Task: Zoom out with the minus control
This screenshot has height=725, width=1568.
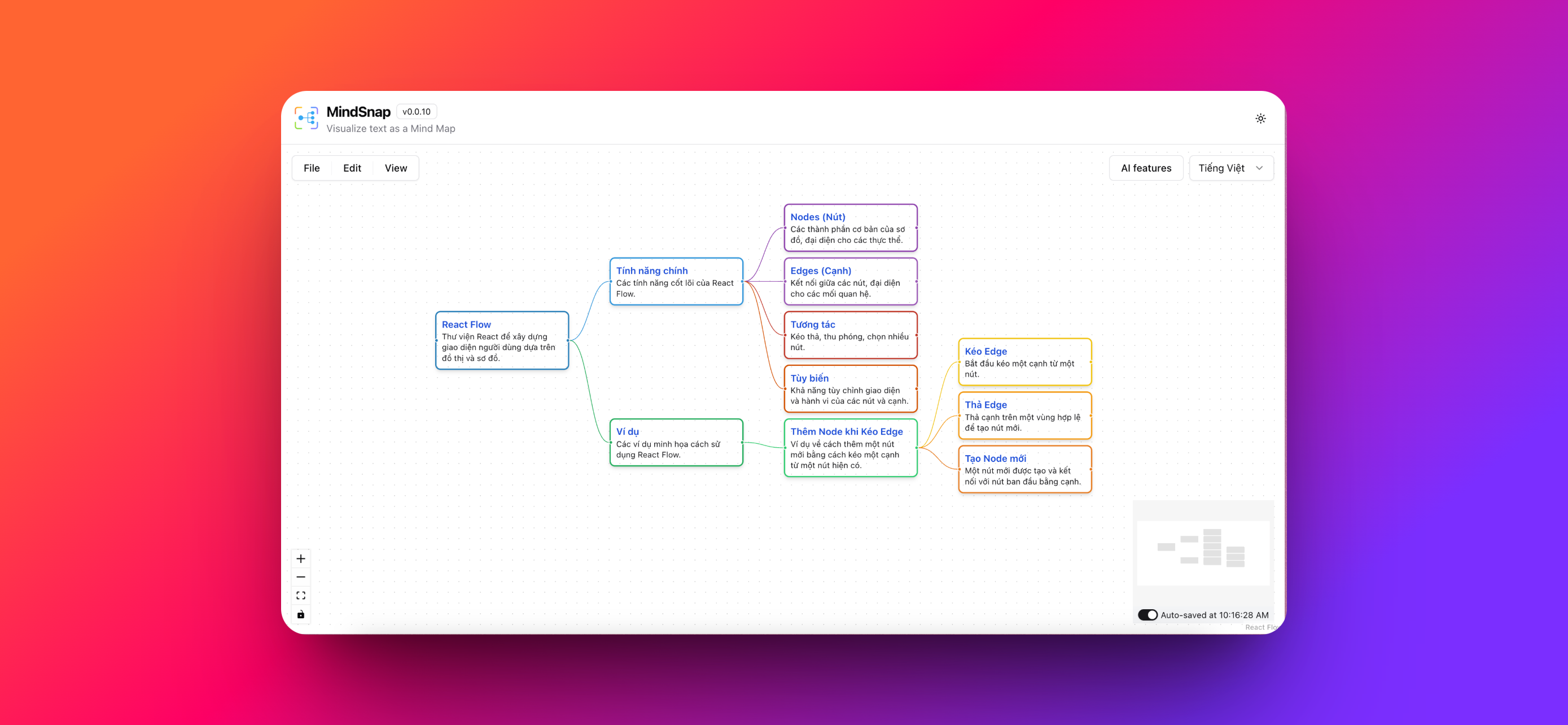Action: tap(301, 576)
